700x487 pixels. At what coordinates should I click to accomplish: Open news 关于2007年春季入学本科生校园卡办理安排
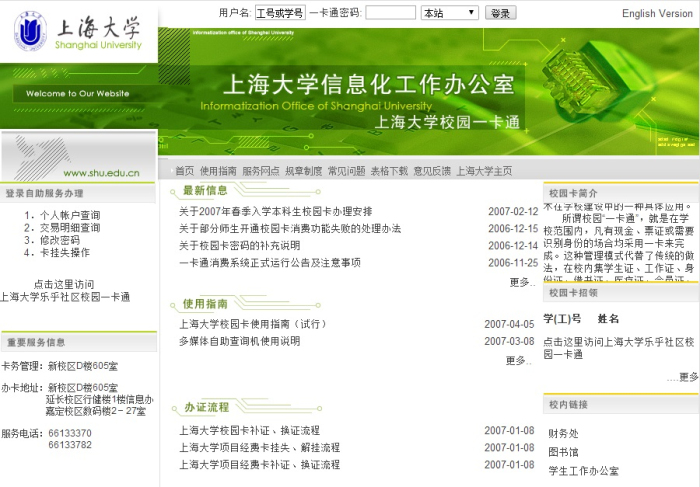pos(275,212)
